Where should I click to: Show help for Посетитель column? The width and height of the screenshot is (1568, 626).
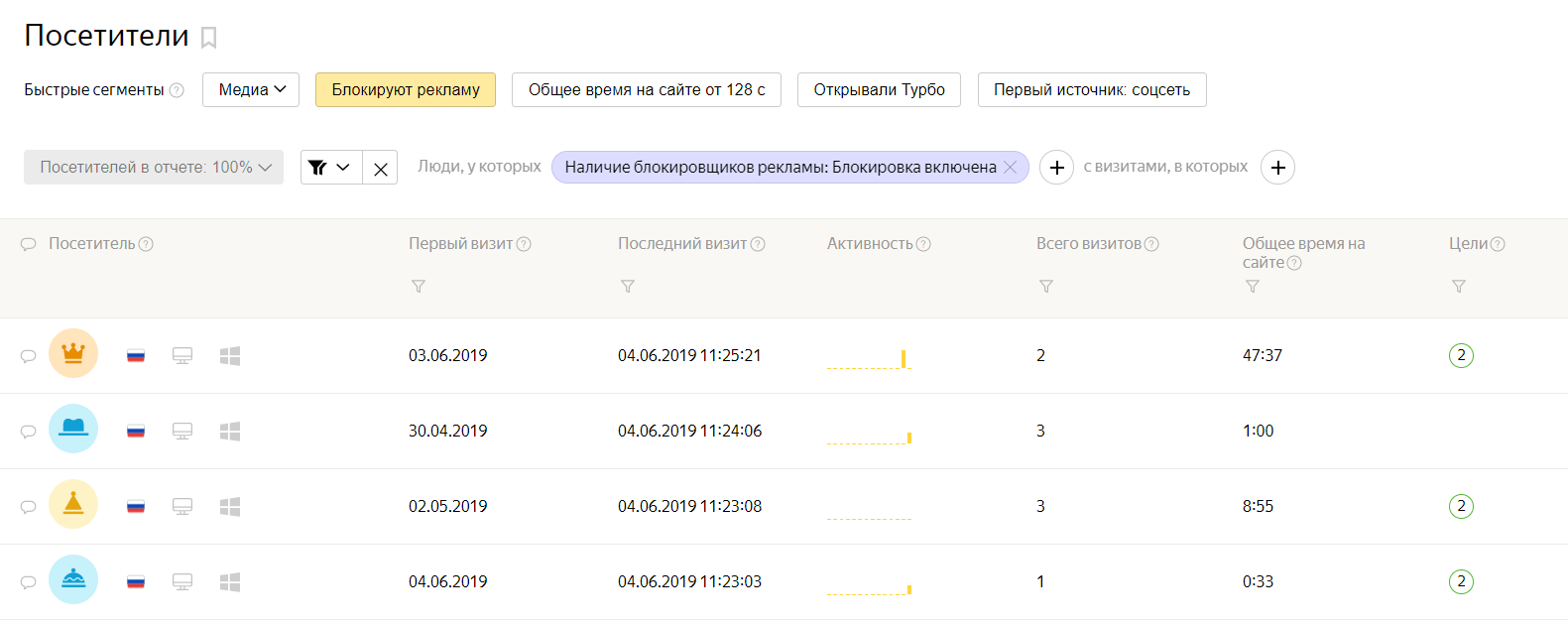146,244
